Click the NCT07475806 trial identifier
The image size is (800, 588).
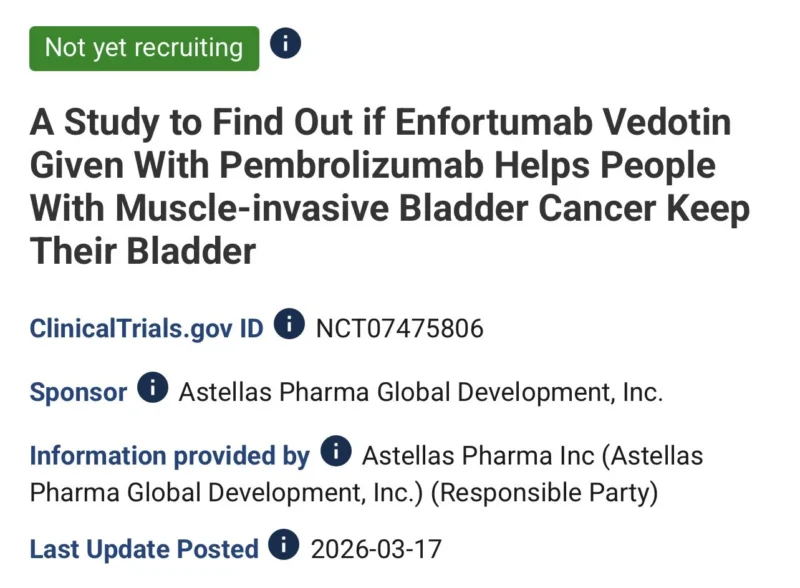[400, 328]
